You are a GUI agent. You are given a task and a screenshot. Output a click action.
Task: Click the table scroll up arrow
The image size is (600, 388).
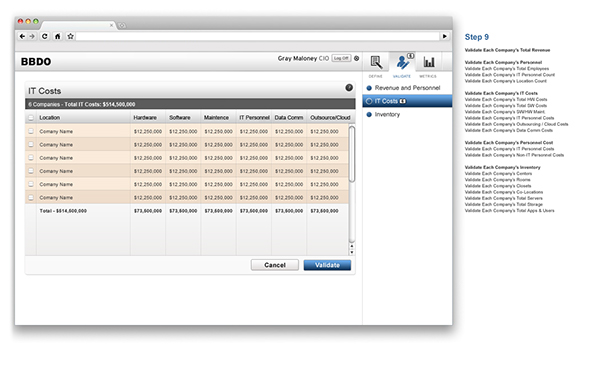pos(352,246)
